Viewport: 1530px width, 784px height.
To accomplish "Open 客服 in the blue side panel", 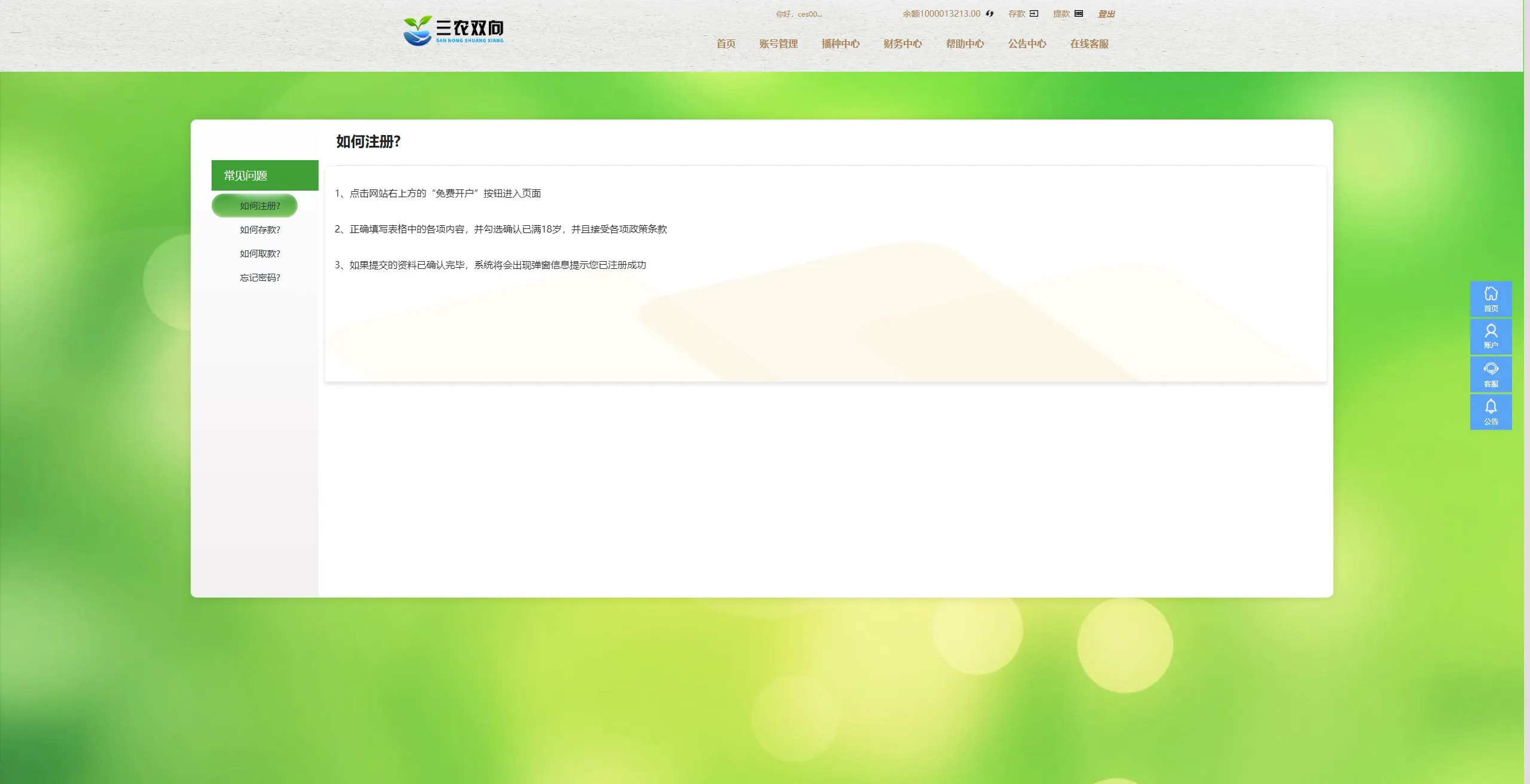I will pyautogui.click(x=1491, y=375).
